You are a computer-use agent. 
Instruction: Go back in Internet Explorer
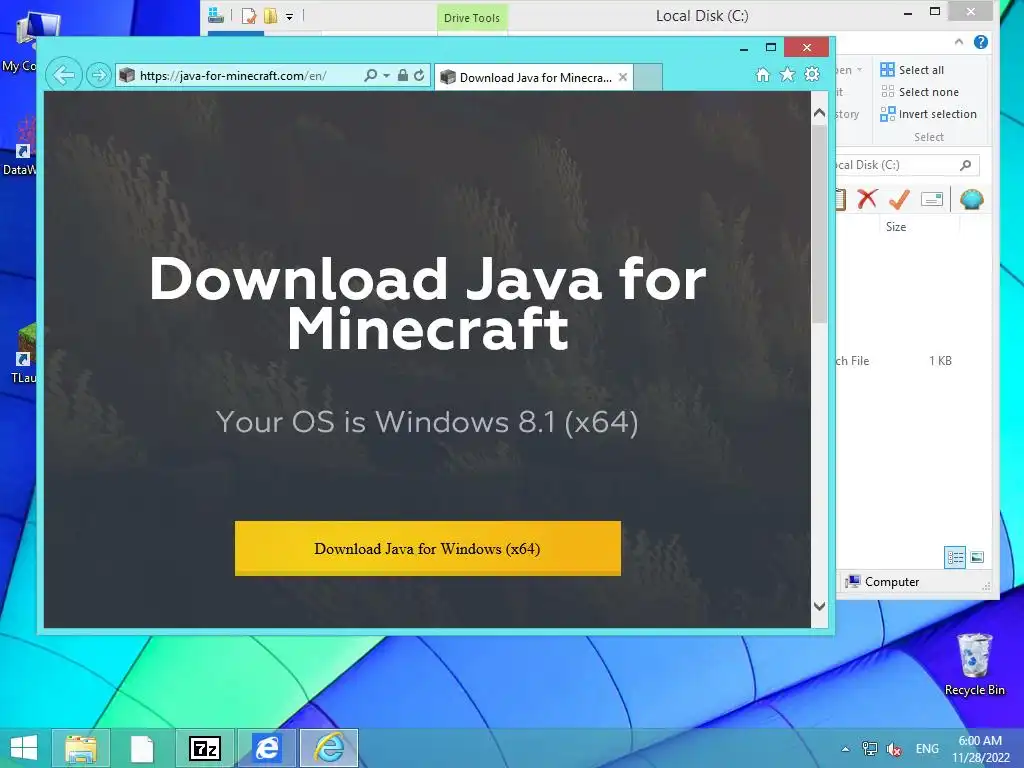64,75
